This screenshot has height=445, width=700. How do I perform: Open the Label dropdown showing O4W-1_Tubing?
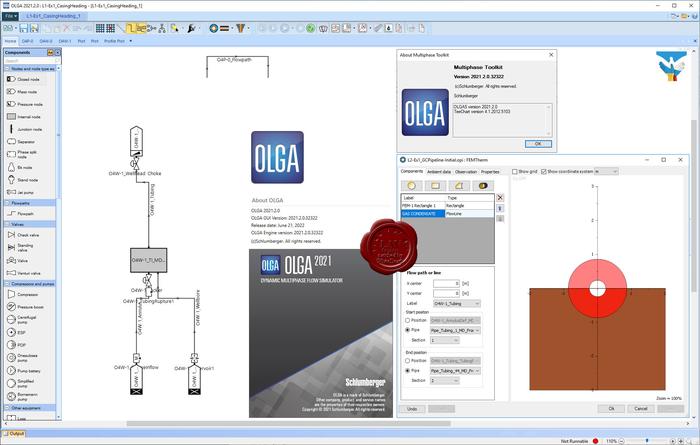click(462, 303)
